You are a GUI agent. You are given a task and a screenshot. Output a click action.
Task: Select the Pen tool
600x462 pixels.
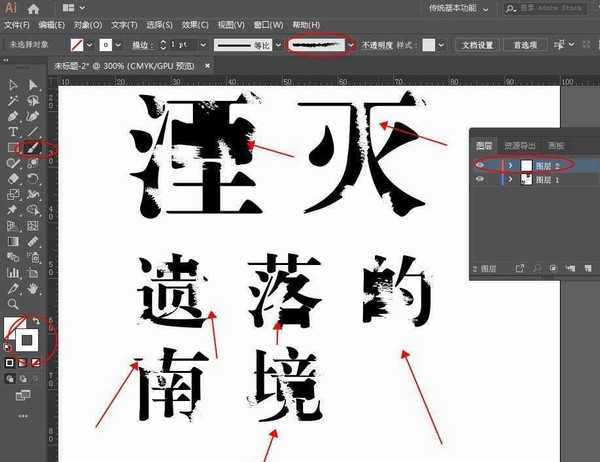pos(13,116)
